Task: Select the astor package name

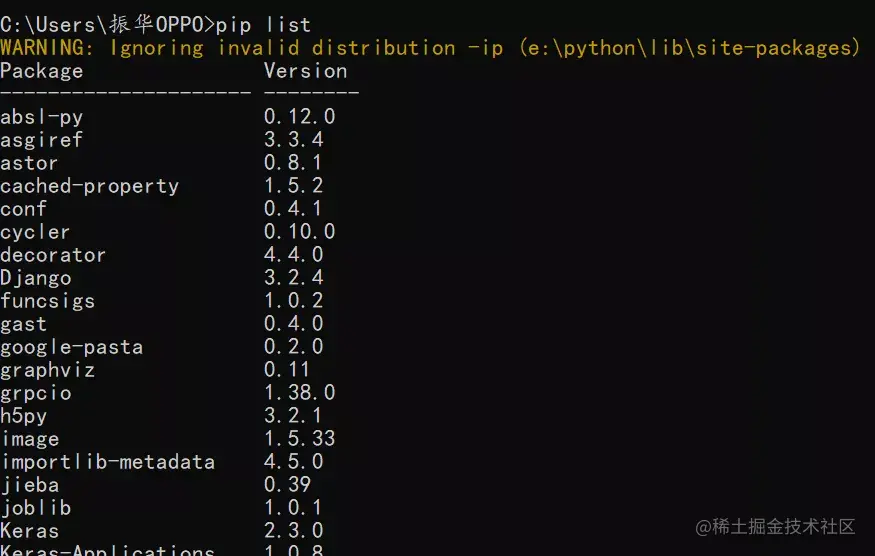Action: click(29, 163)
